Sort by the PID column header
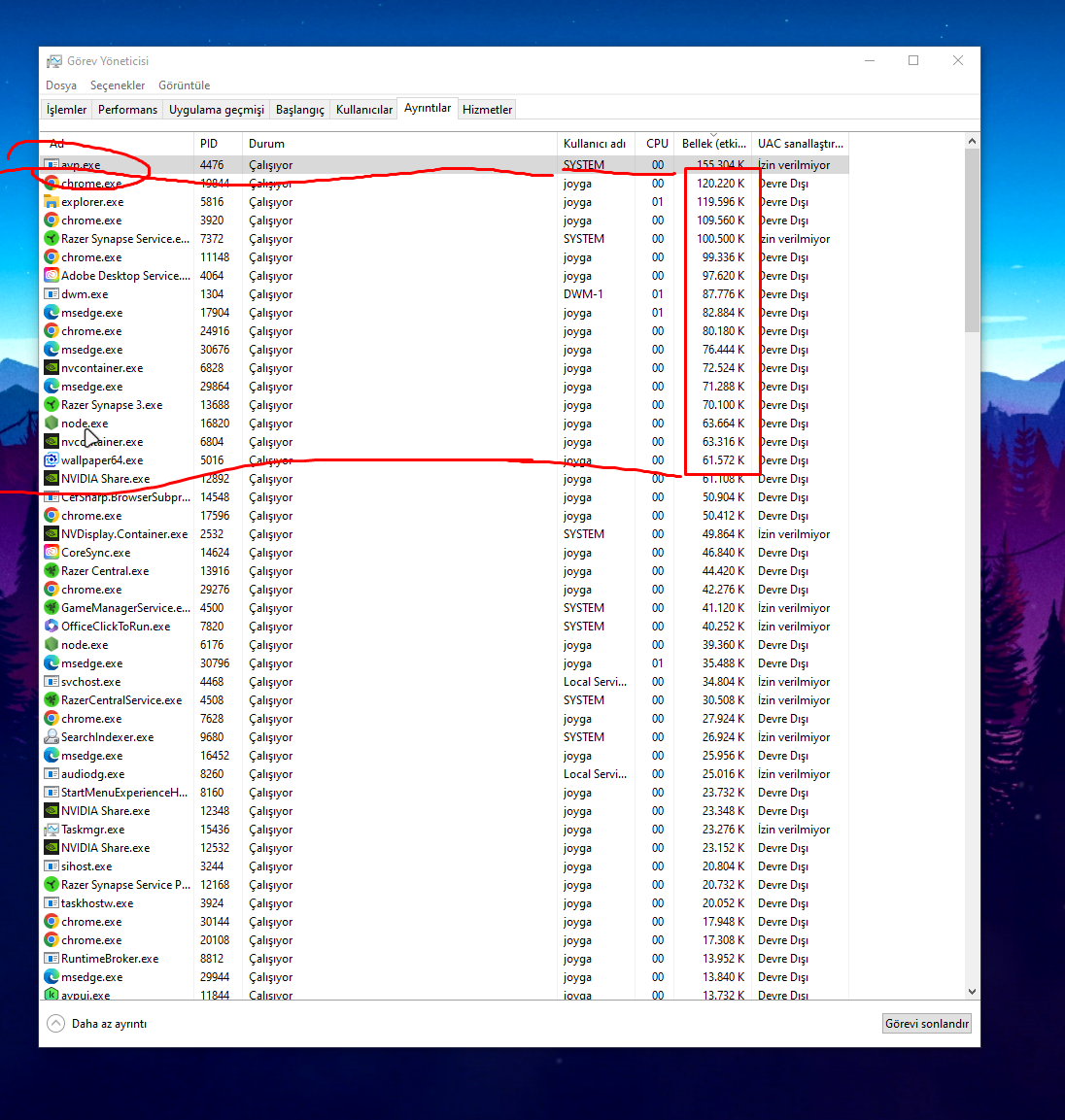 [x=218, y=144]
